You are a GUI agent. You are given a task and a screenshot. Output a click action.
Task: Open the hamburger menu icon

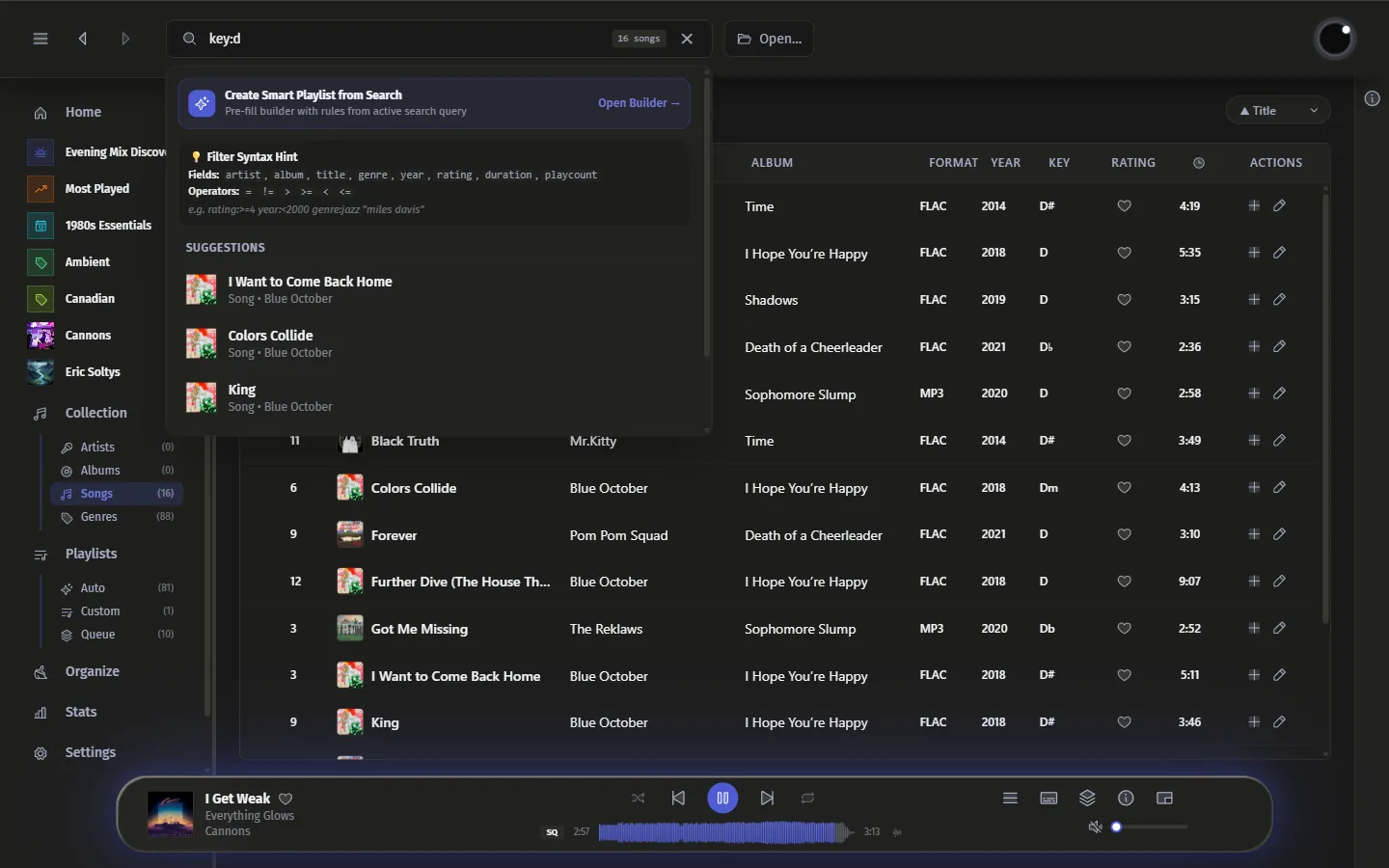(x=41, y=39)
